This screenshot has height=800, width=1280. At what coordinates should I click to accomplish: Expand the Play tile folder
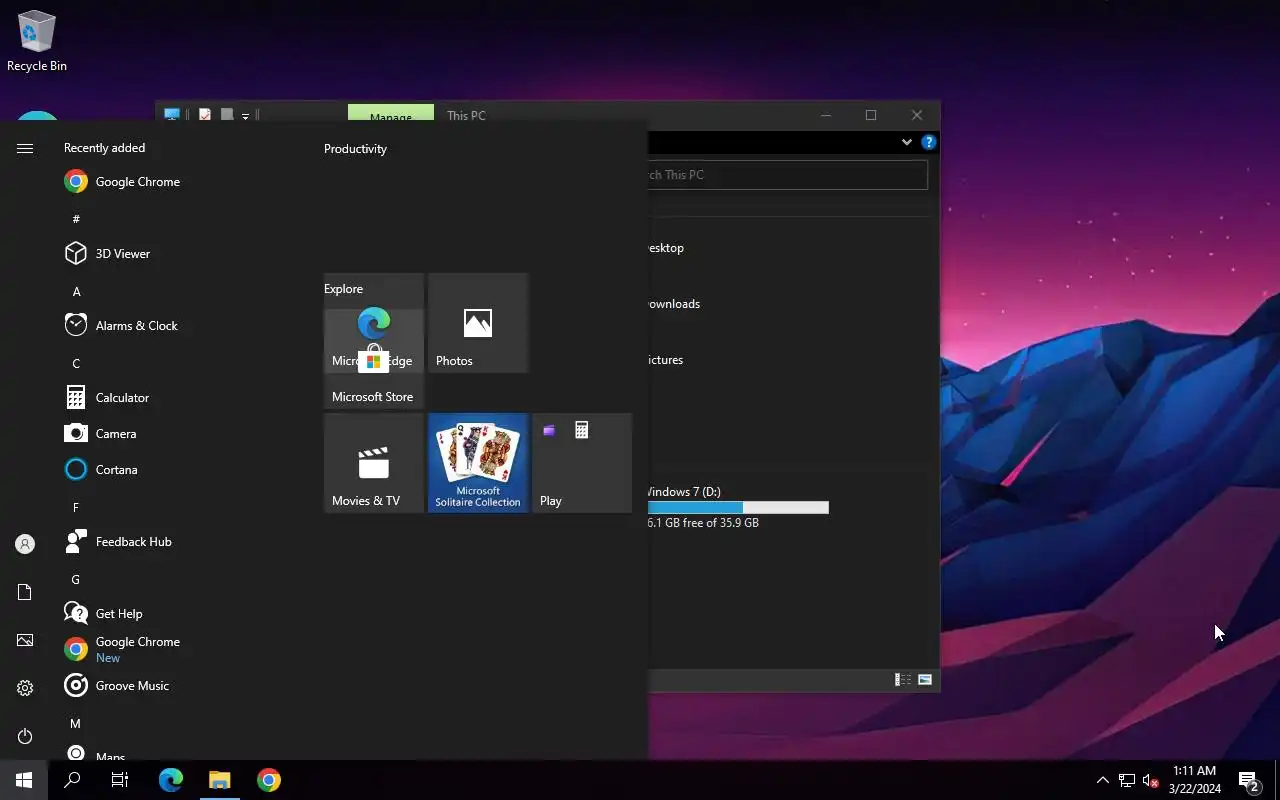coord(582,463)
